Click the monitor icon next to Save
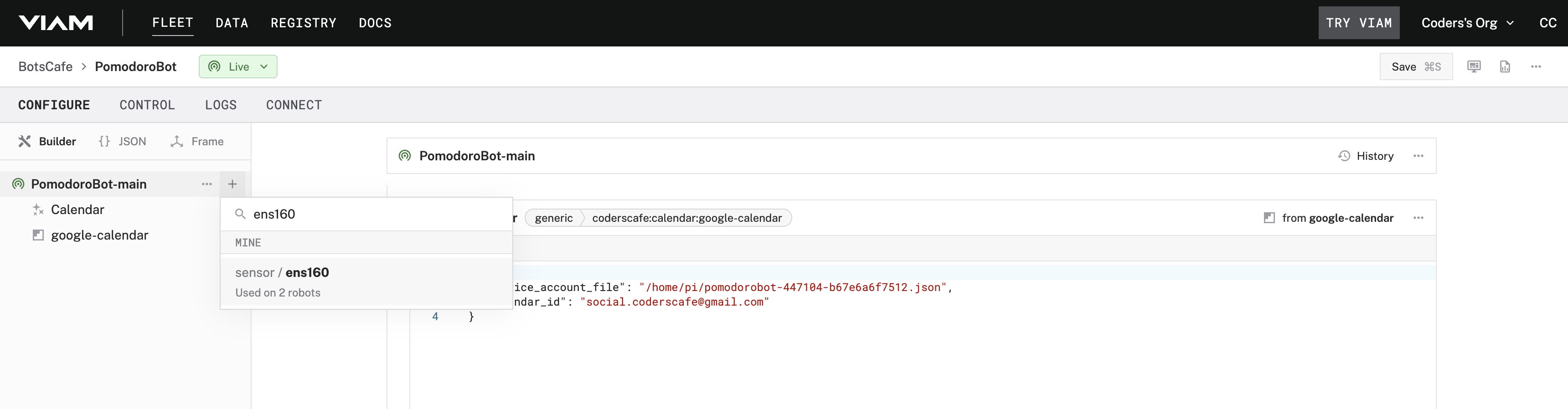Viewport: 1568px width, 409px height. 1474,67
